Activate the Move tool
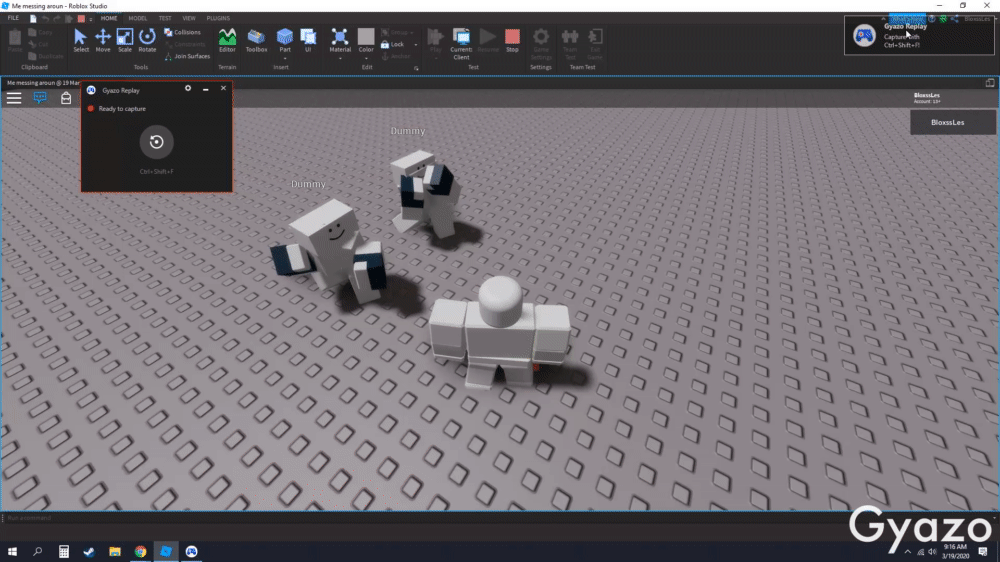The width and height of the screenshot is (1000, 562). pyautogui.click(x=103, y=40)
